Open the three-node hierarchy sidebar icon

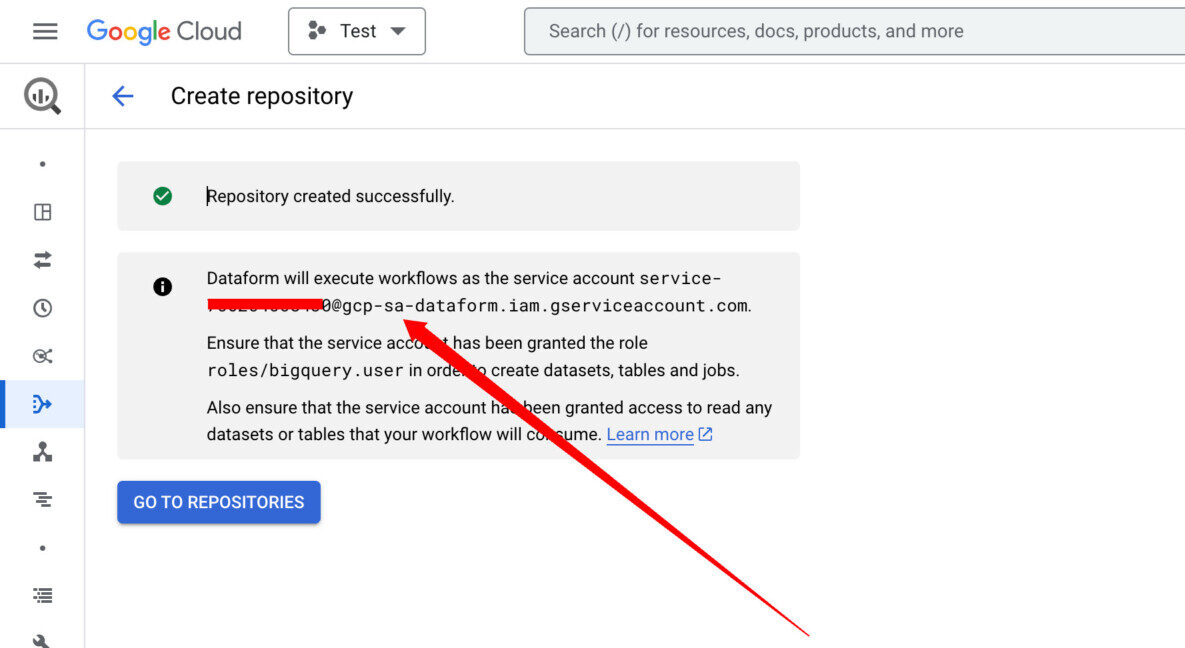click(x=42, y=452)
